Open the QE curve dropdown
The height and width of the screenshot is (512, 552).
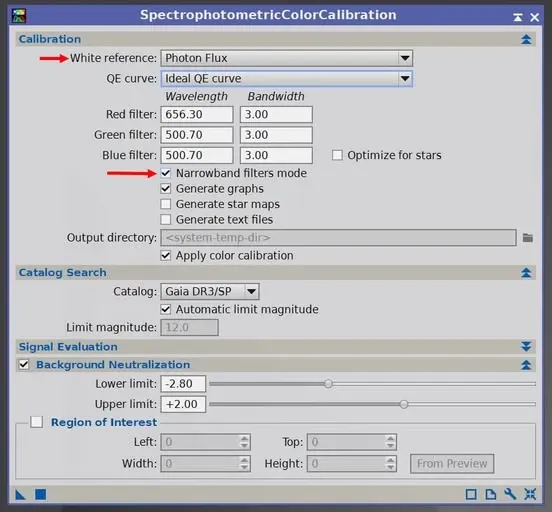click(x=287, y=79)
